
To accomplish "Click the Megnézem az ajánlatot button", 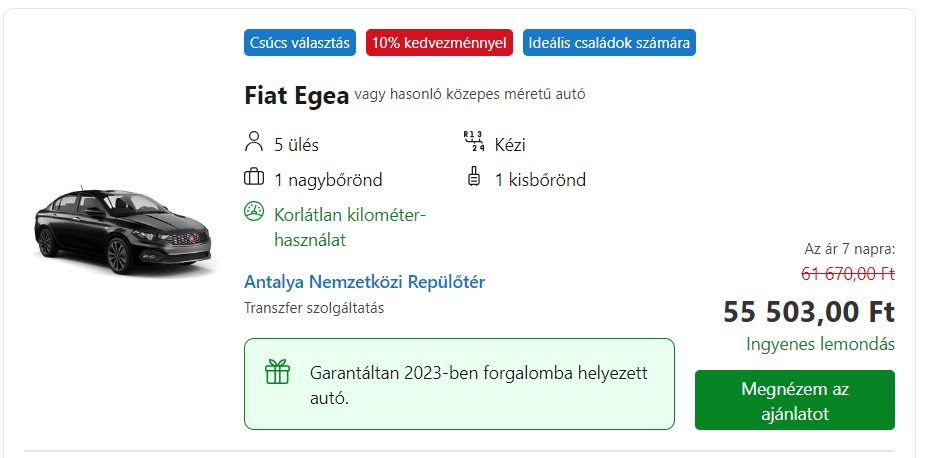I will (x=795, y=400).
